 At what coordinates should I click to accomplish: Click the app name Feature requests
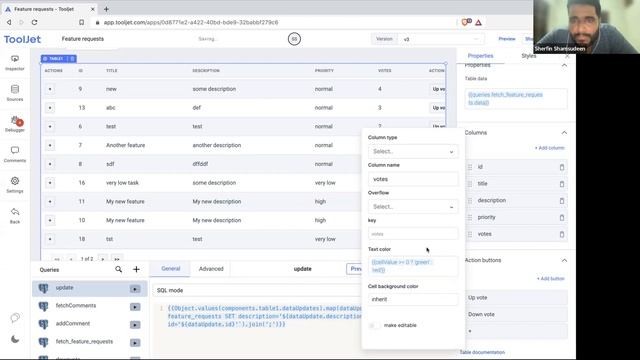(83, 39)
